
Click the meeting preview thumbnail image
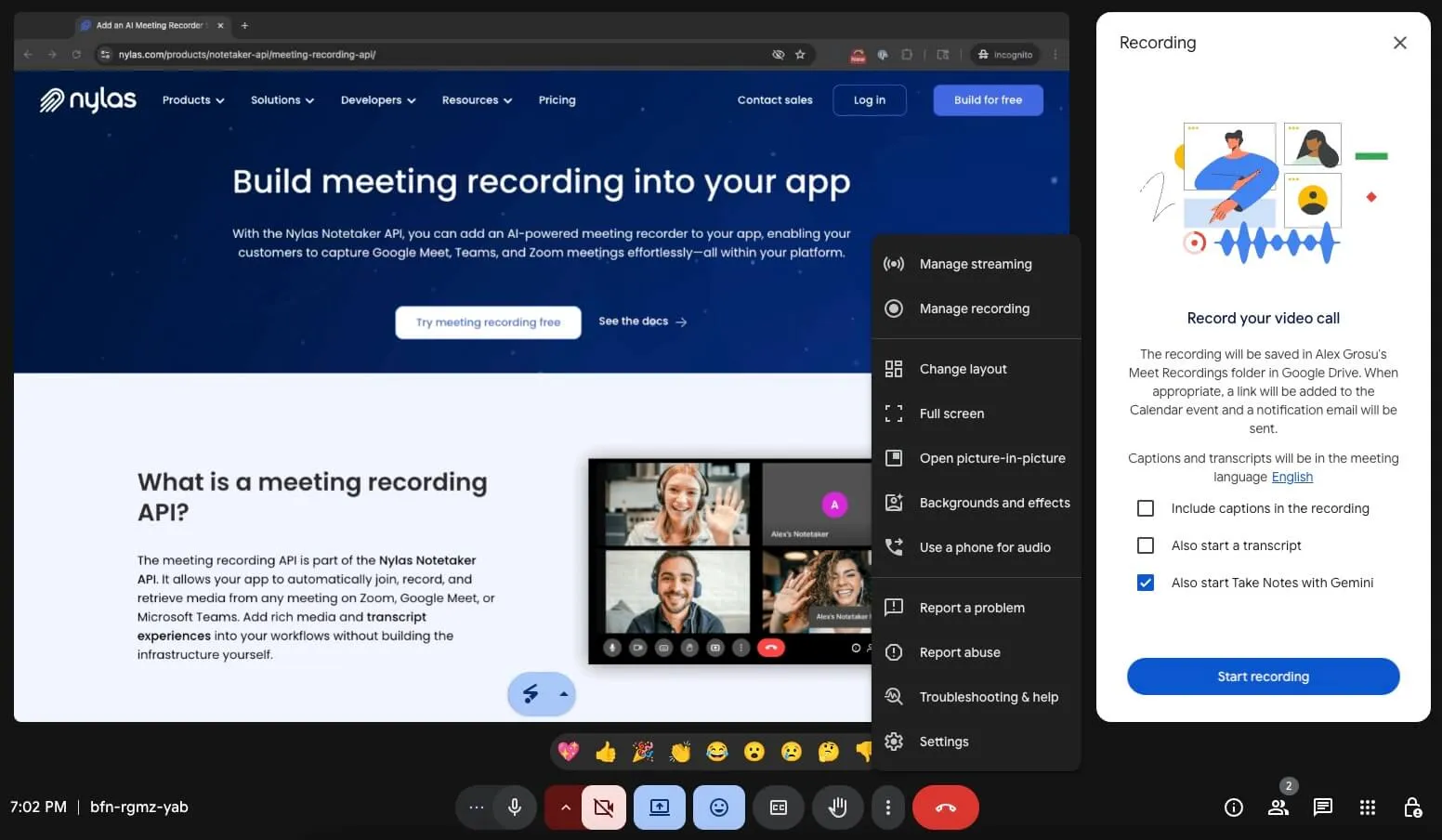[730, 561]
